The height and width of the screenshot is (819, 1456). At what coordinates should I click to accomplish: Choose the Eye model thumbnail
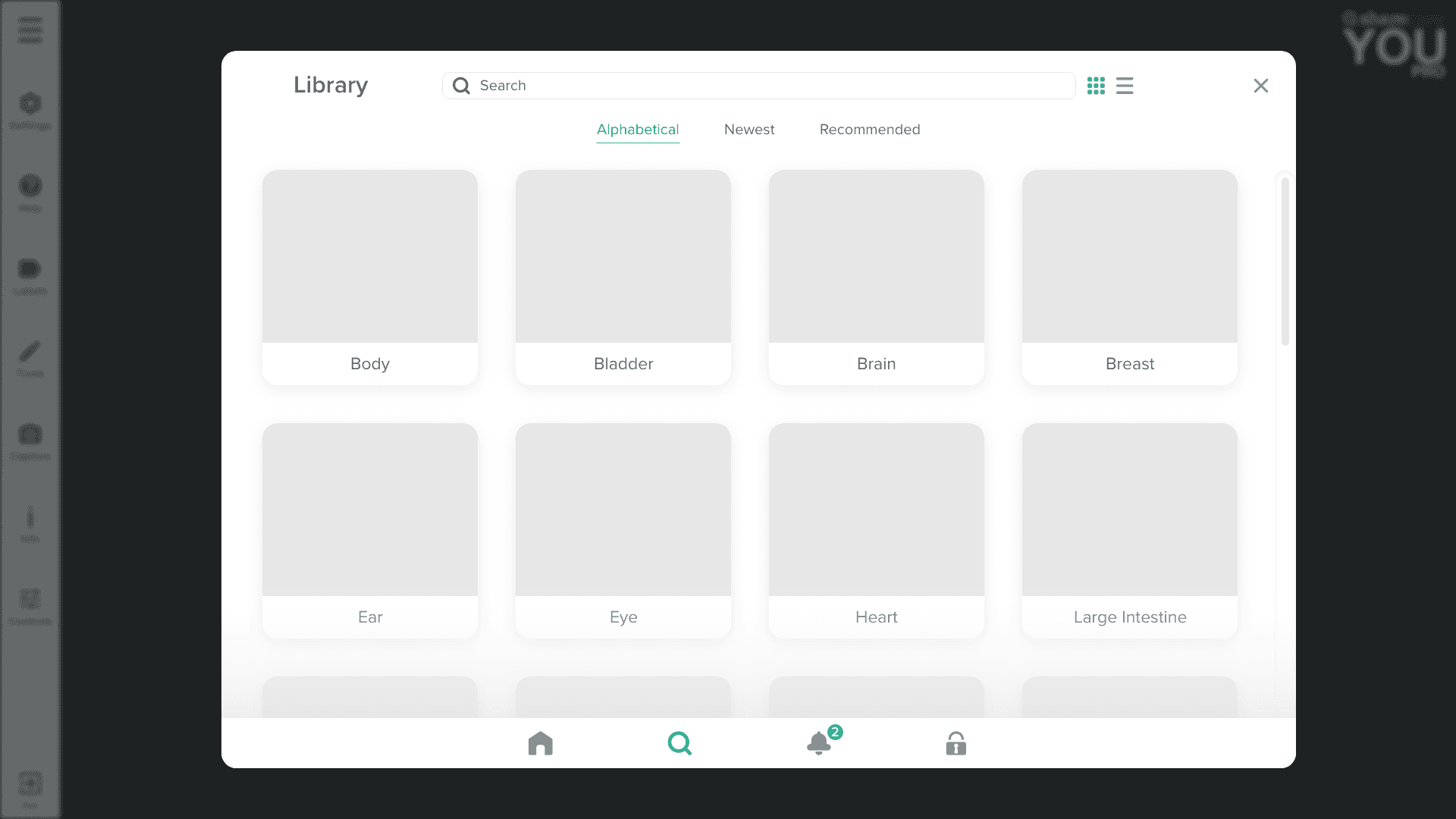pyautogui.click(x=623, y=531)
